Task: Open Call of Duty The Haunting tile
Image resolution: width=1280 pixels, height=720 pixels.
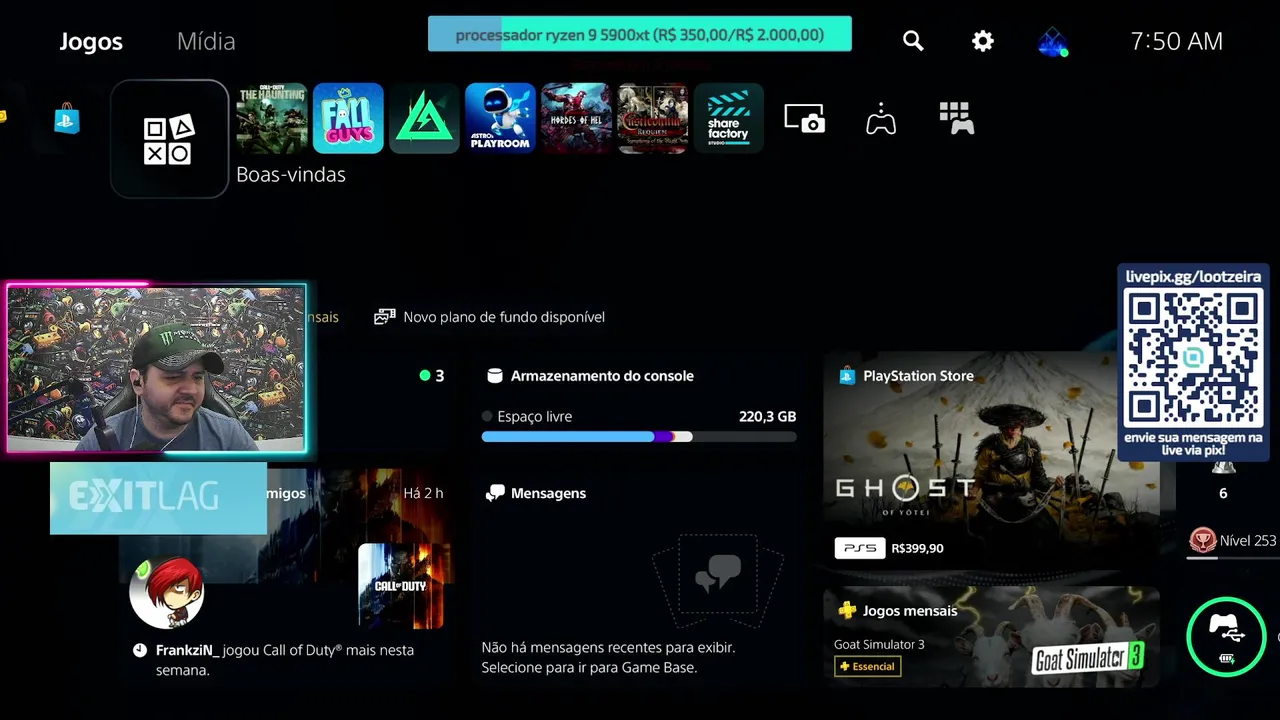Action: (x=271, y=118)
